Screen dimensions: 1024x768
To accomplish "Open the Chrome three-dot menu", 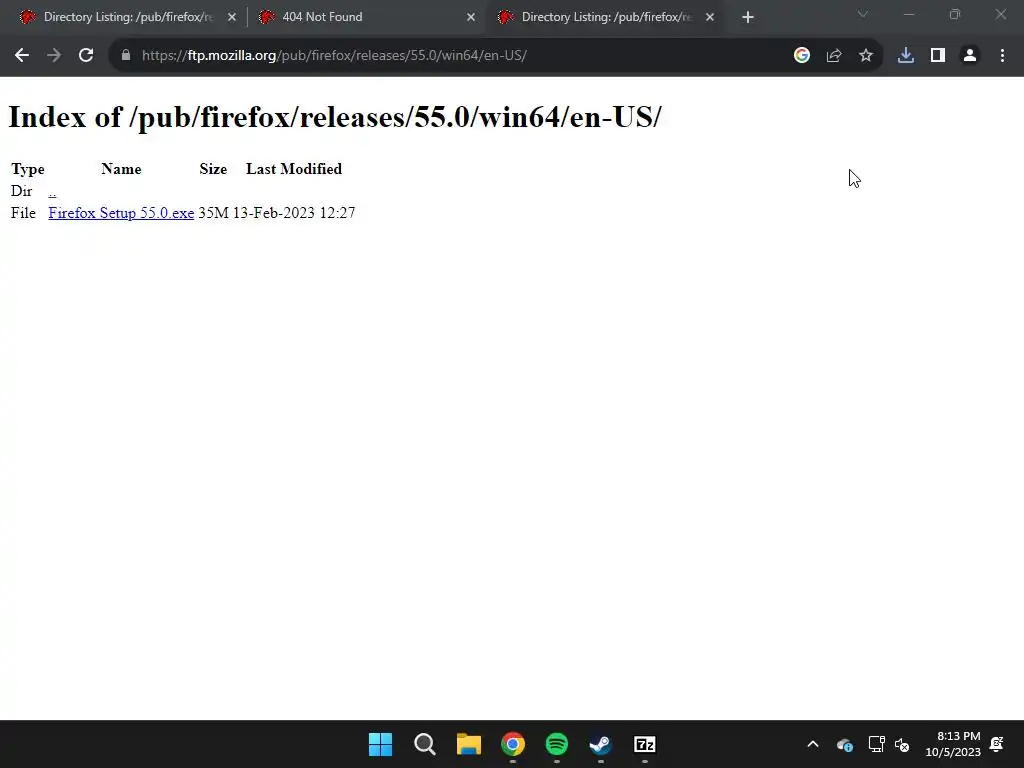I will pyautogui.click(x=1002, y=56).
